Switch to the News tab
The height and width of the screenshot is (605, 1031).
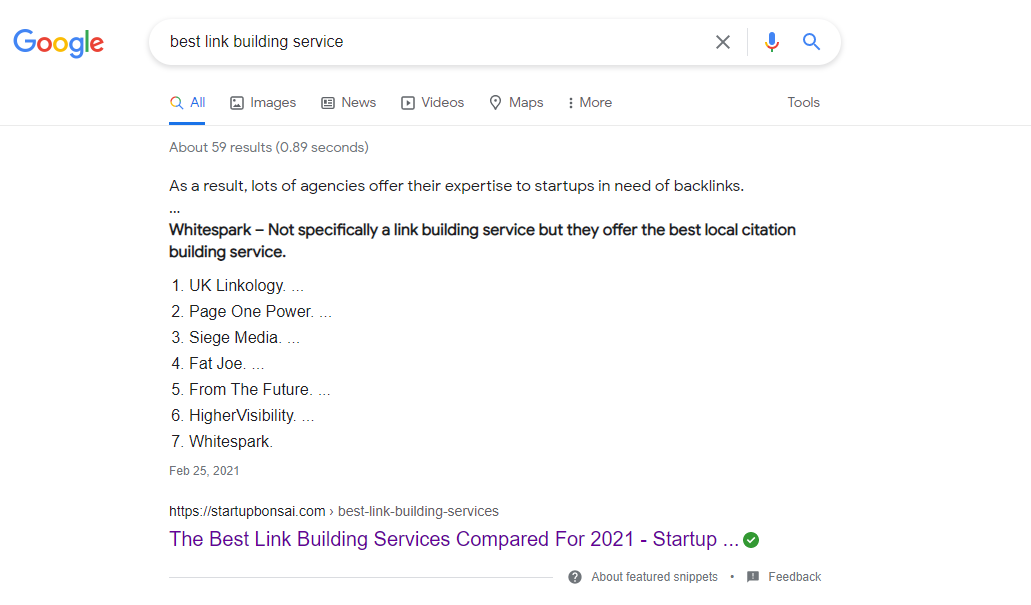tap(348, 102)
